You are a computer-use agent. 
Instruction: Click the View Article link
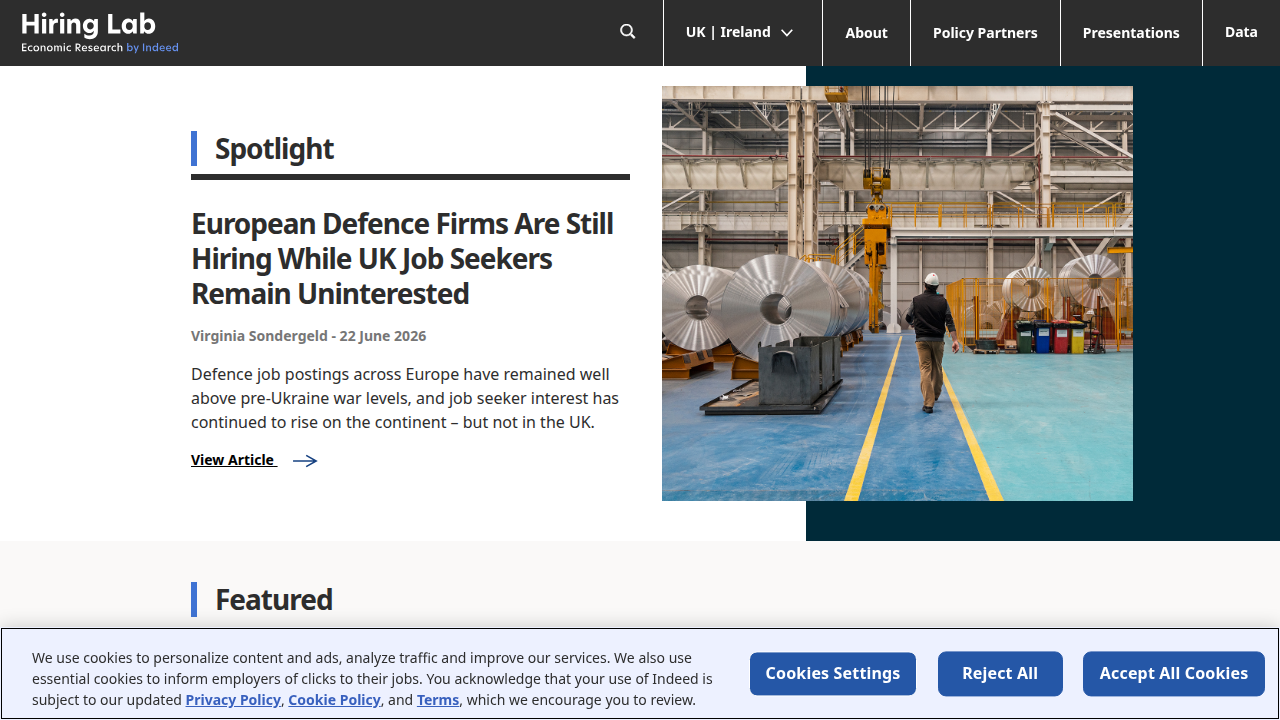(233, 460)
